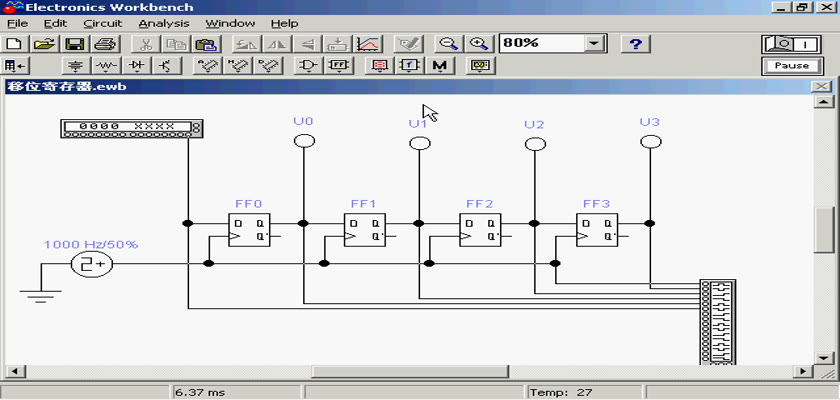Click the 1000 Hz clock source
840x400 pixels.
pyautogui.click(x=91, y=264)
